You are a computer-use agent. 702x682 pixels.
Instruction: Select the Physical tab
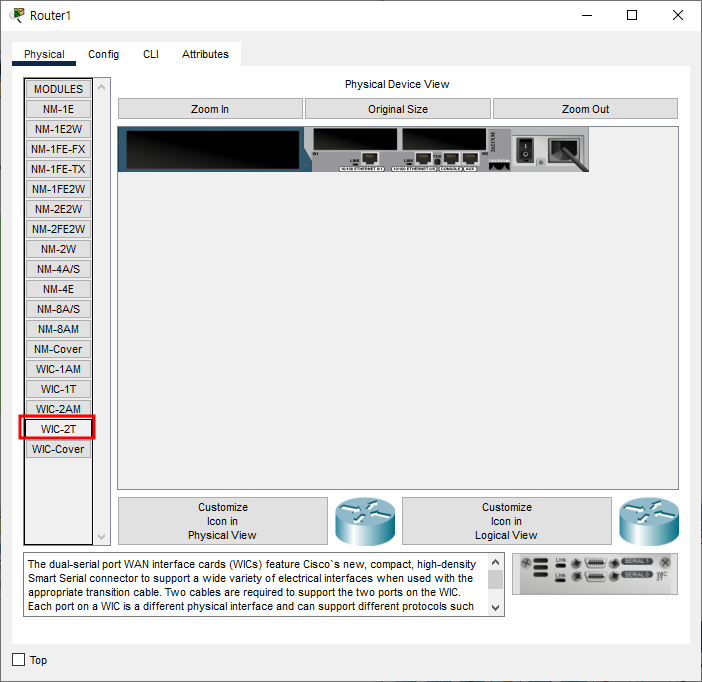pos(44,54)
